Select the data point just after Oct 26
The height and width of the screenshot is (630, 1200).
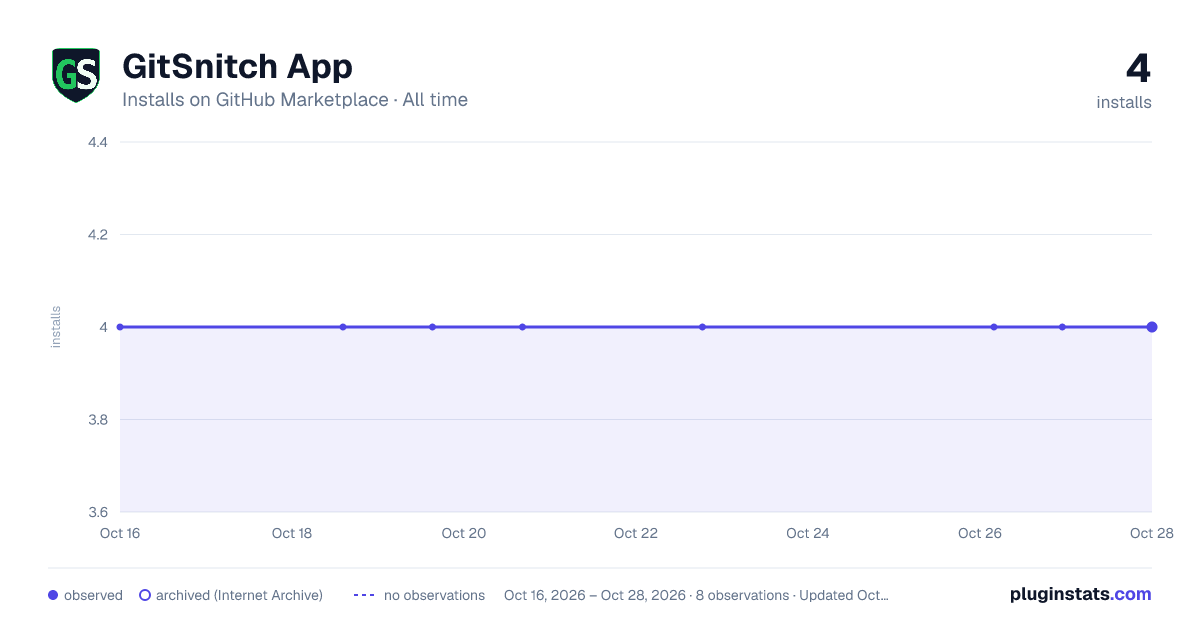[994, 327]
